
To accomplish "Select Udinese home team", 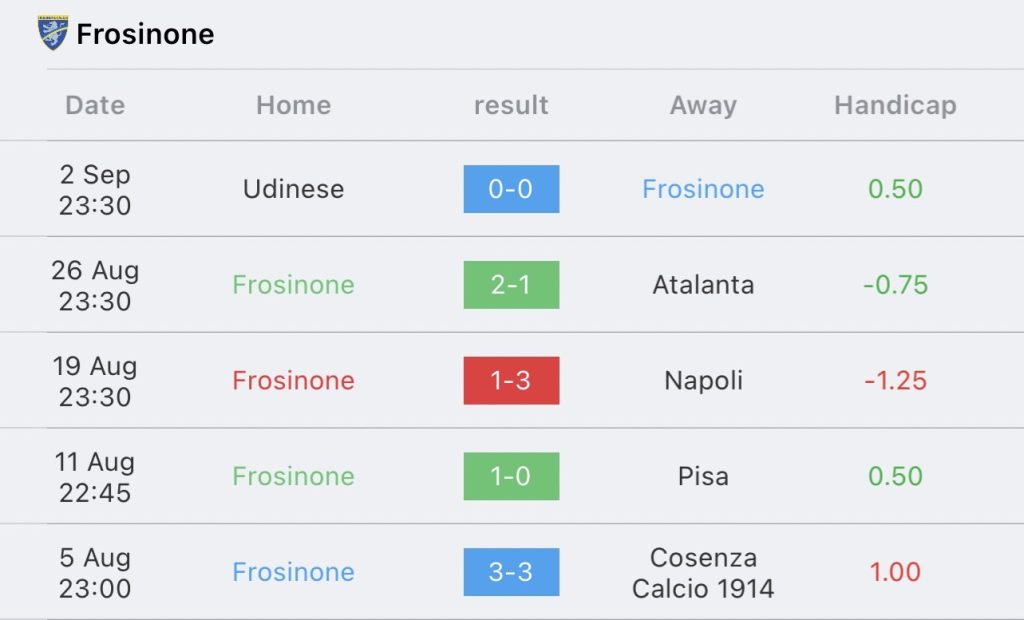I will (x=293, y=189).
